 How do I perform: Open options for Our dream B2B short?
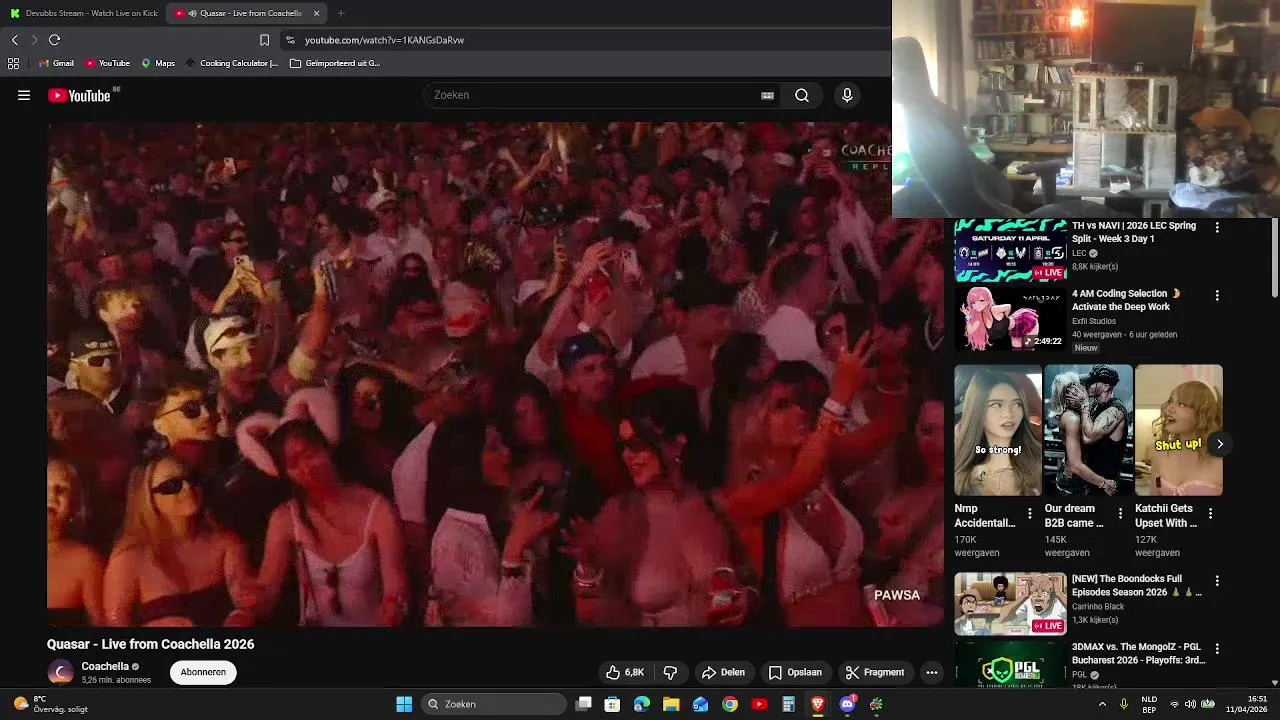[x=1120, y=513]
